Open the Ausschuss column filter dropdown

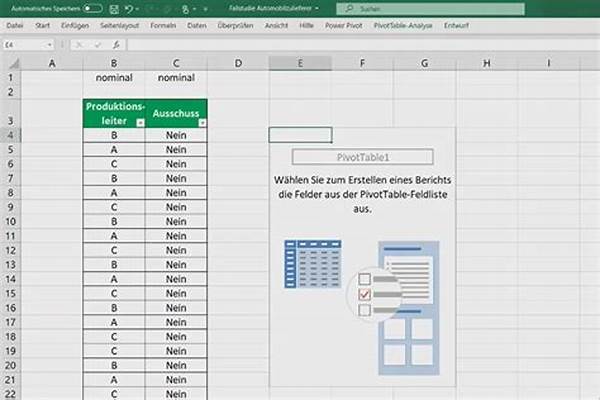point(203,122)
